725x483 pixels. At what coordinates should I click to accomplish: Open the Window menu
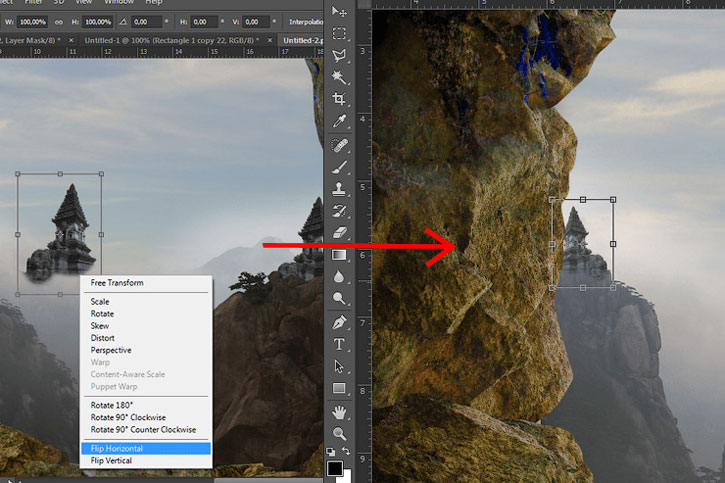point(119,2)
